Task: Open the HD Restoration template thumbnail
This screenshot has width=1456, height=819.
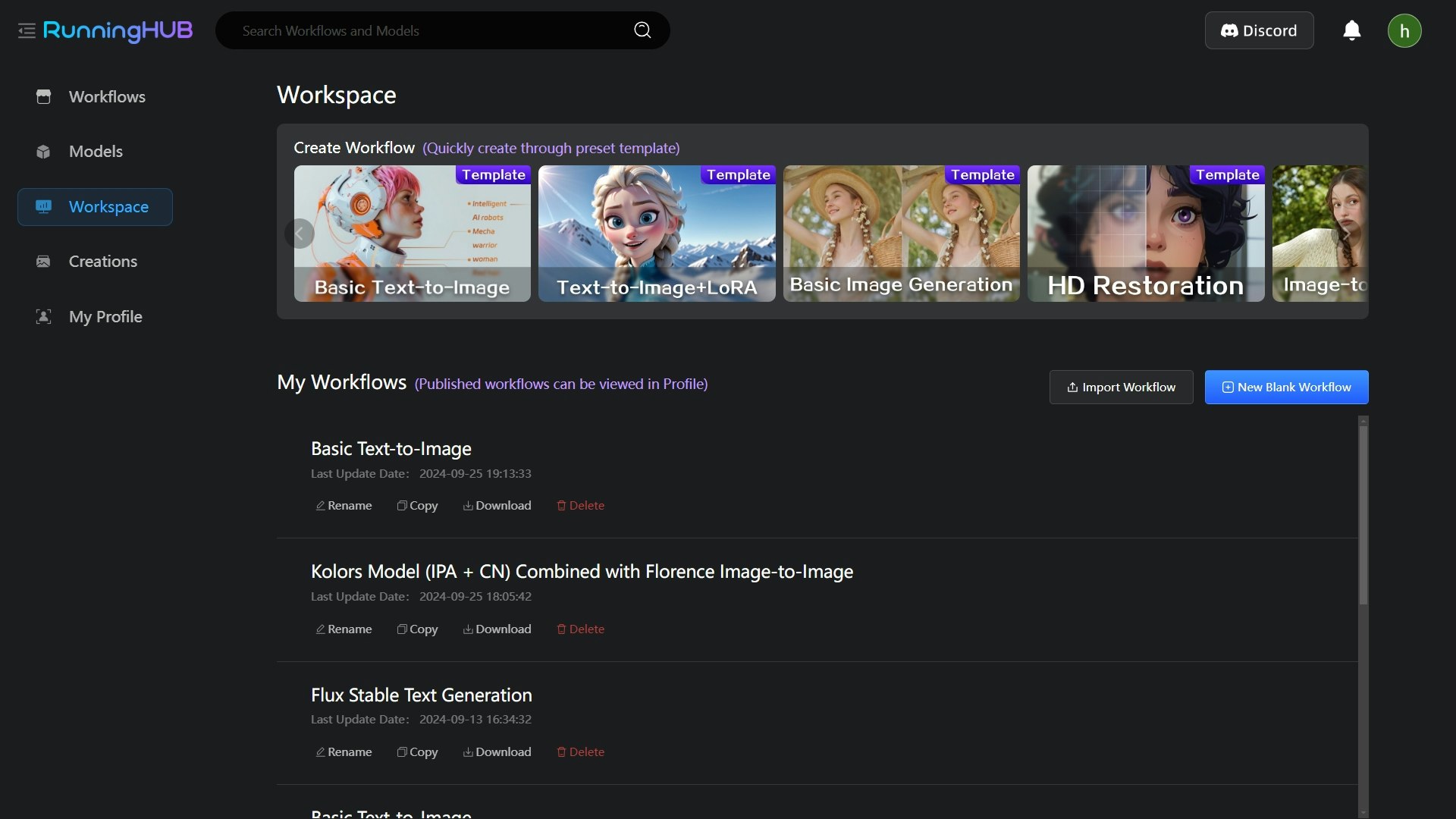Action: (x=1145, y=234)
